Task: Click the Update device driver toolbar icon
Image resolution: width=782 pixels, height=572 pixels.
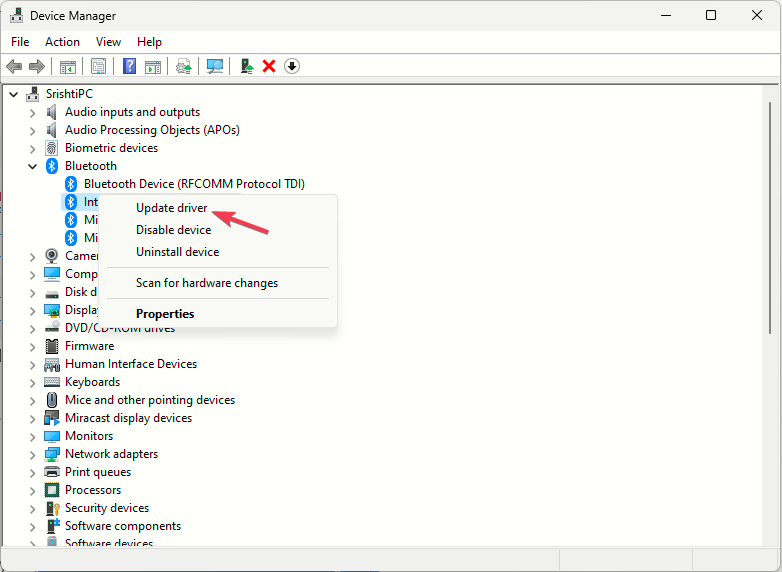Action: (x=184, y=66)
